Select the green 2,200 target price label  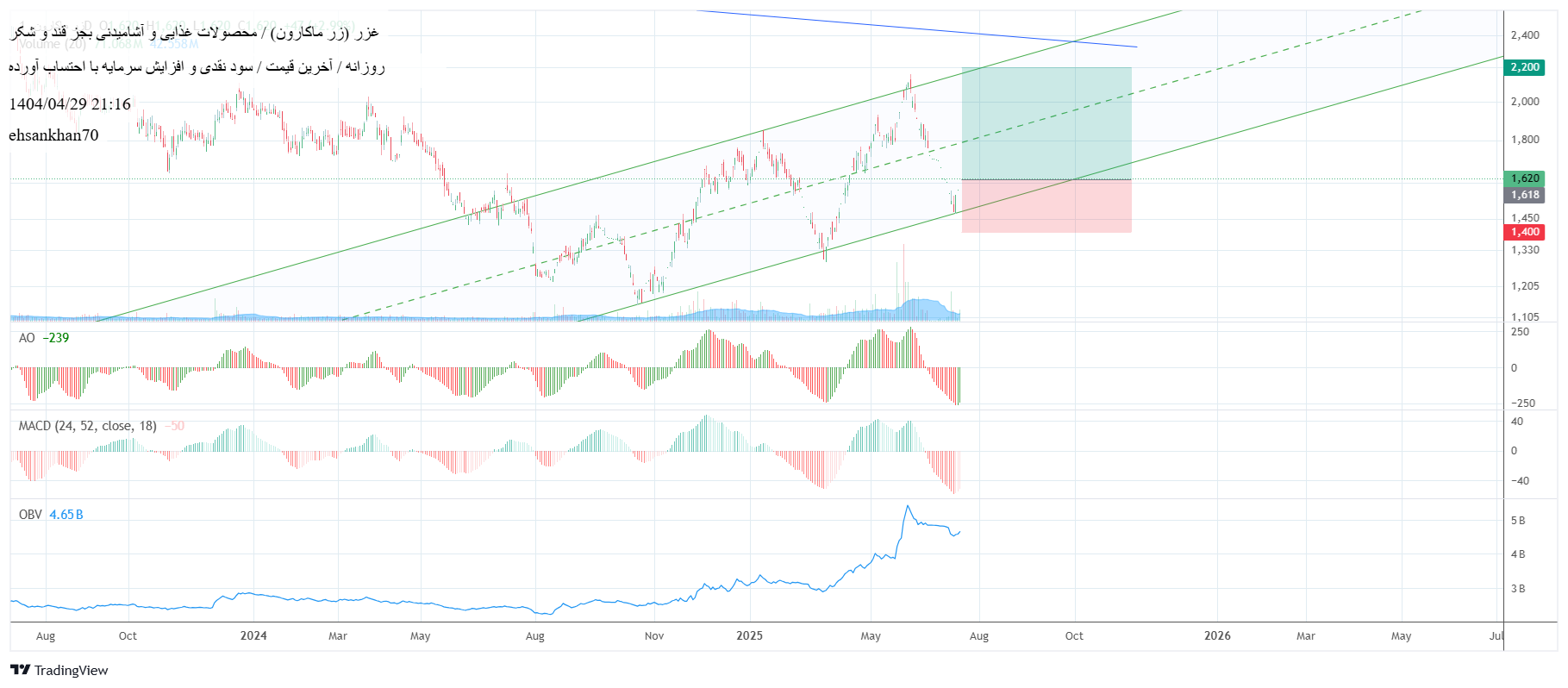(x=1525, y=67)
